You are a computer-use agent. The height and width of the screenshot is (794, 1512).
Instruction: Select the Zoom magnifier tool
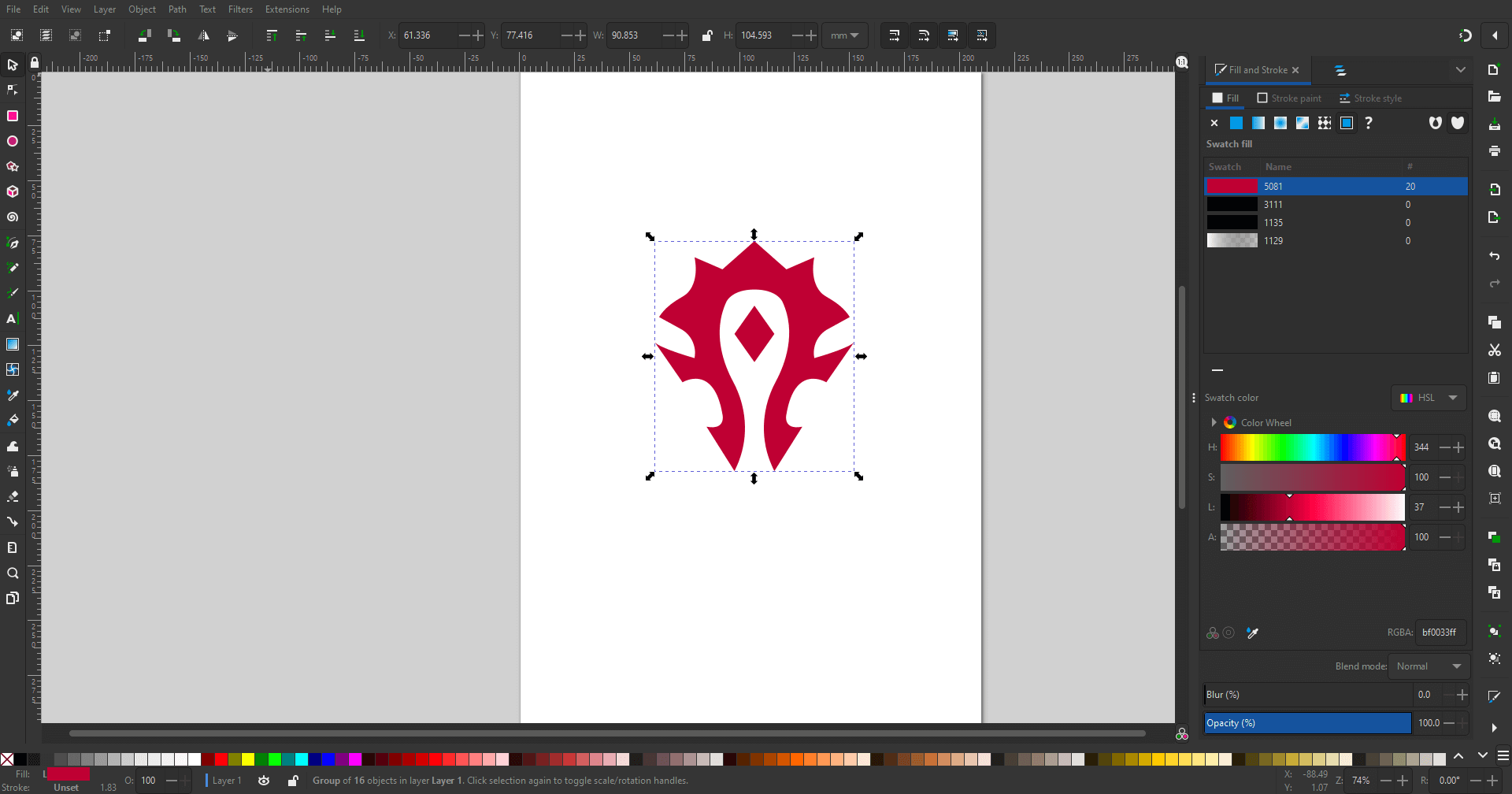(13, 573)
